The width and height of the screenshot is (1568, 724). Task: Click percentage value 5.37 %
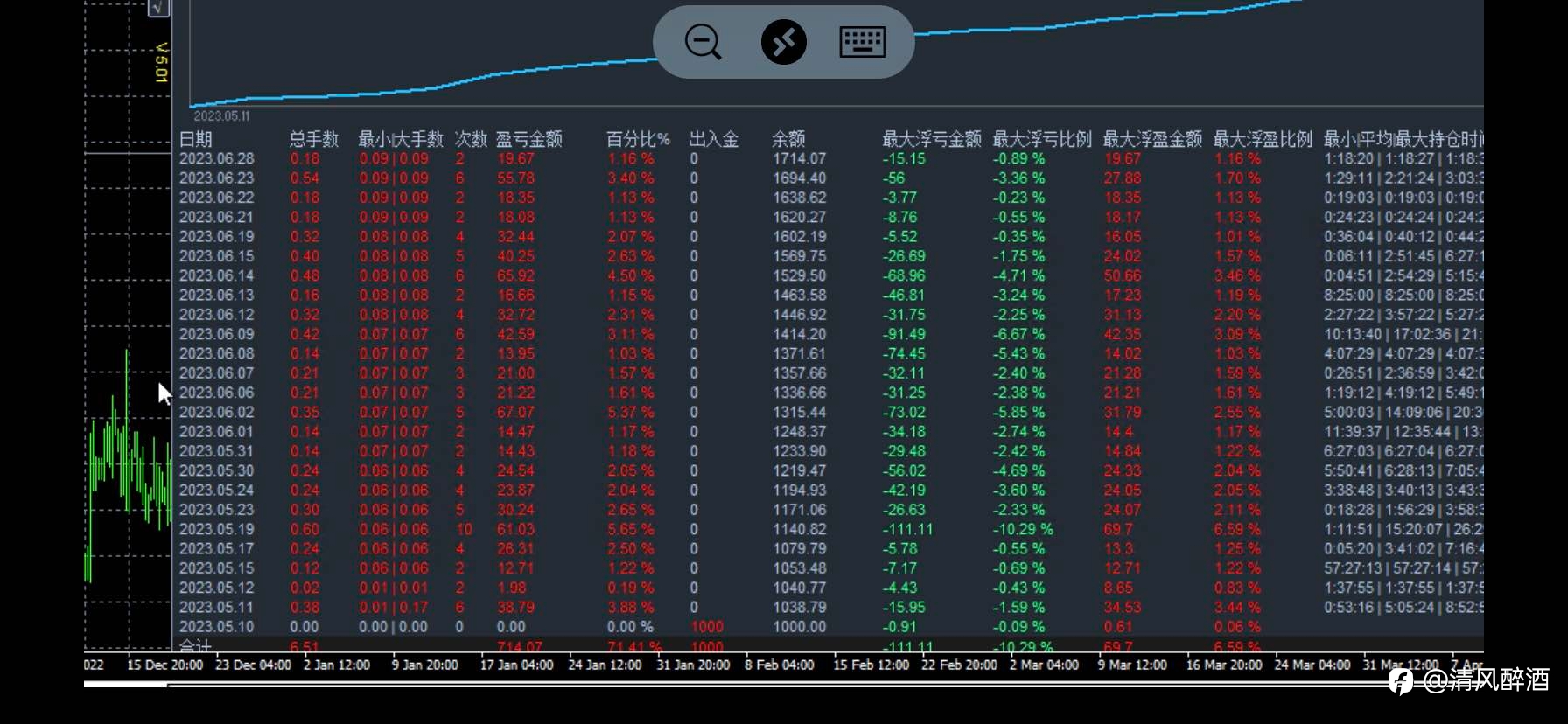[631, 412]
